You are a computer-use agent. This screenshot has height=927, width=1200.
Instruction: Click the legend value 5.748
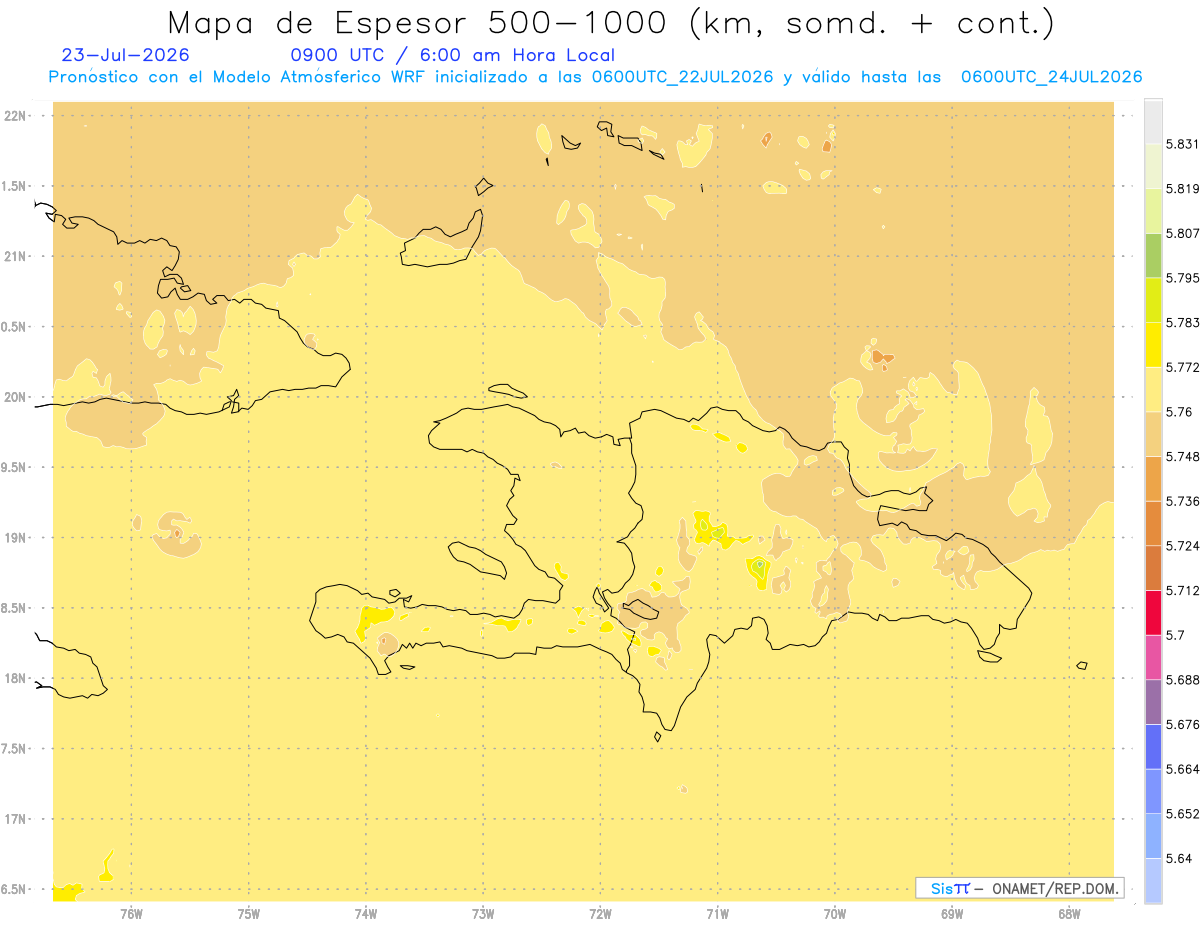[x=1182, y=456]
